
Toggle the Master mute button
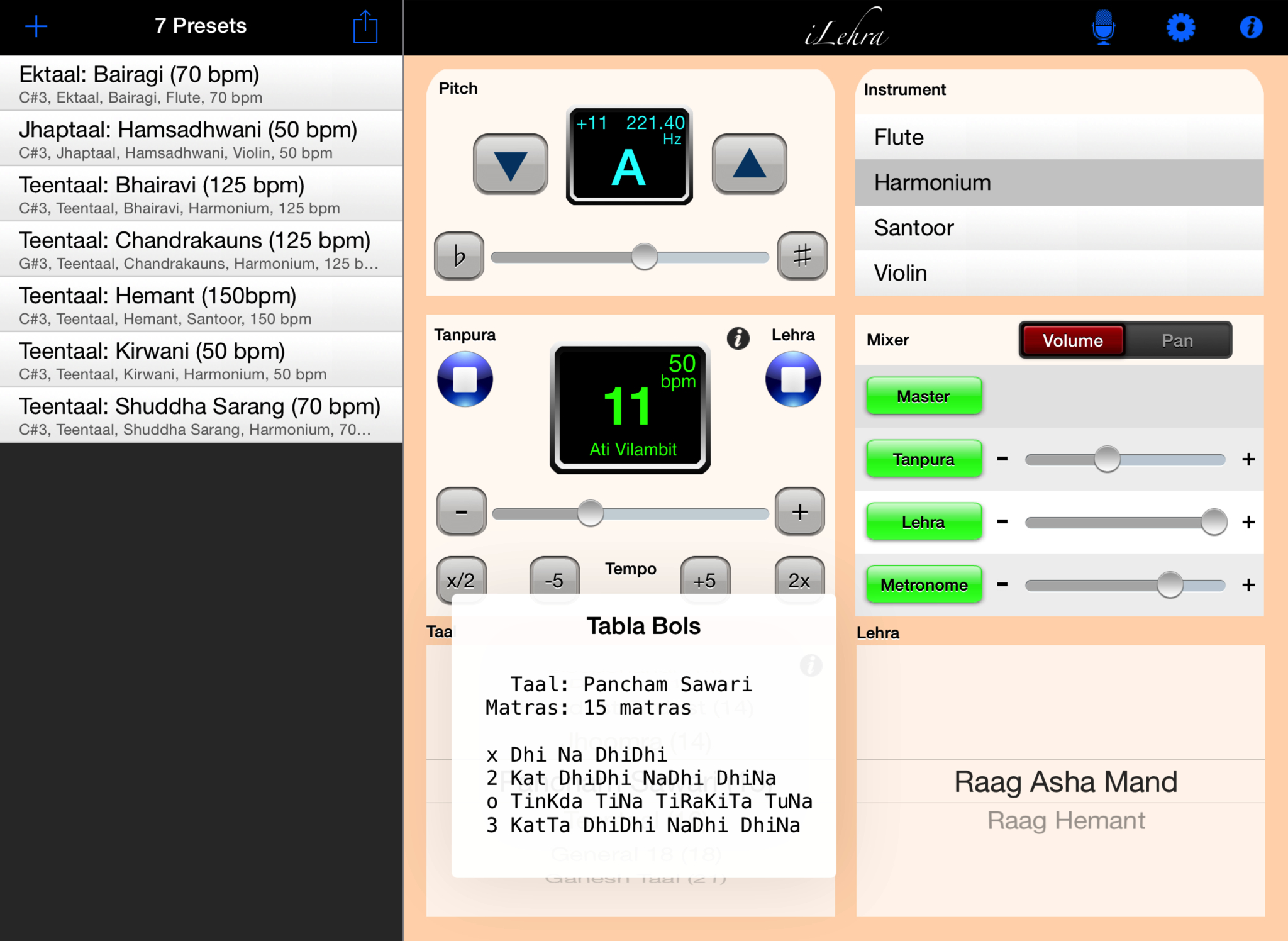point(923,396)
